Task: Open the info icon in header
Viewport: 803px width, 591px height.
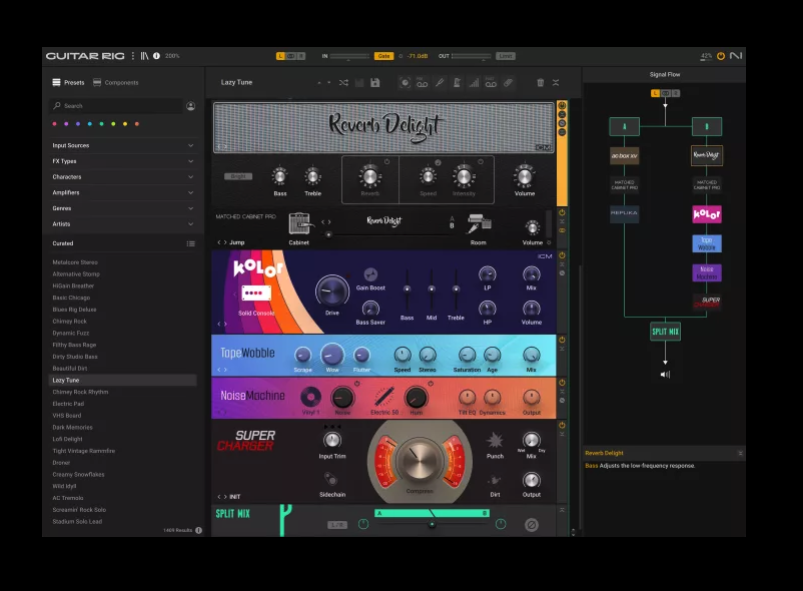Action: pyautogui.click(x=156, y=56)
